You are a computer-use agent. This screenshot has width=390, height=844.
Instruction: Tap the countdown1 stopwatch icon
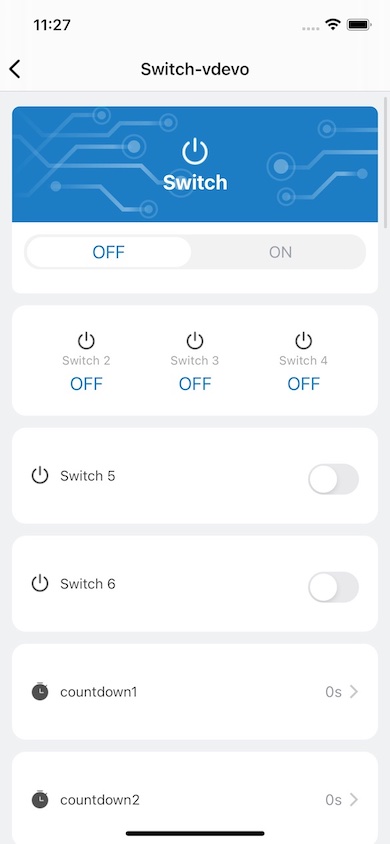pos(40,691)
